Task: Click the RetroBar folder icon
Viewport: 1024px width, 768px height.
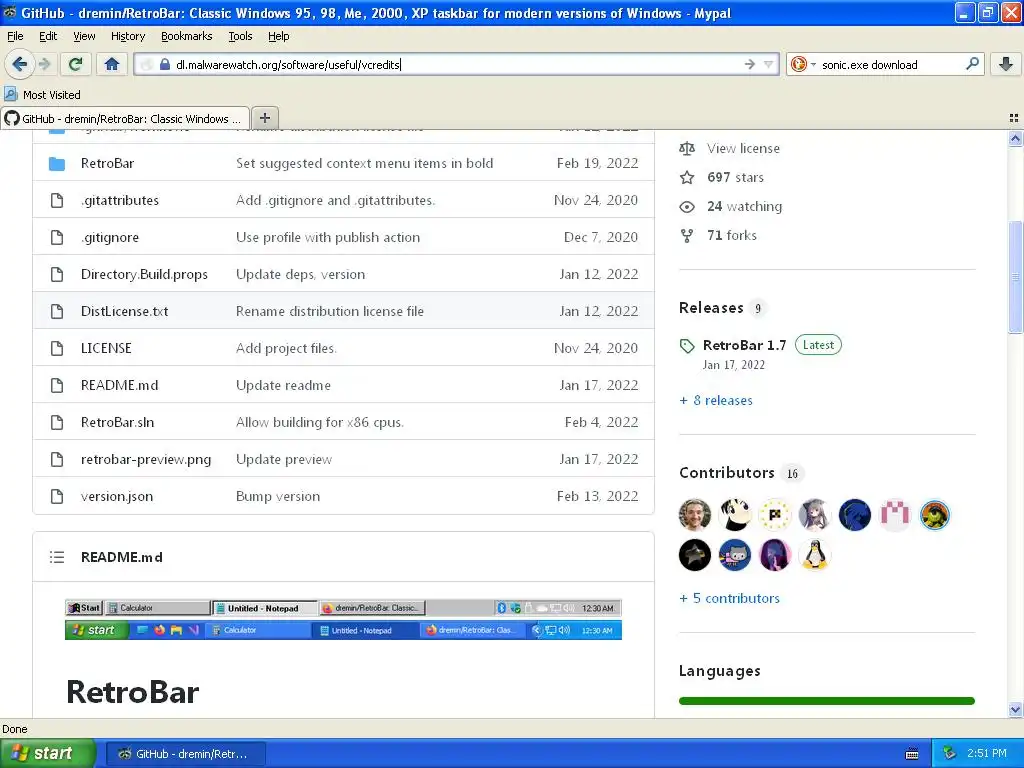Action: (x=57, y=163)
